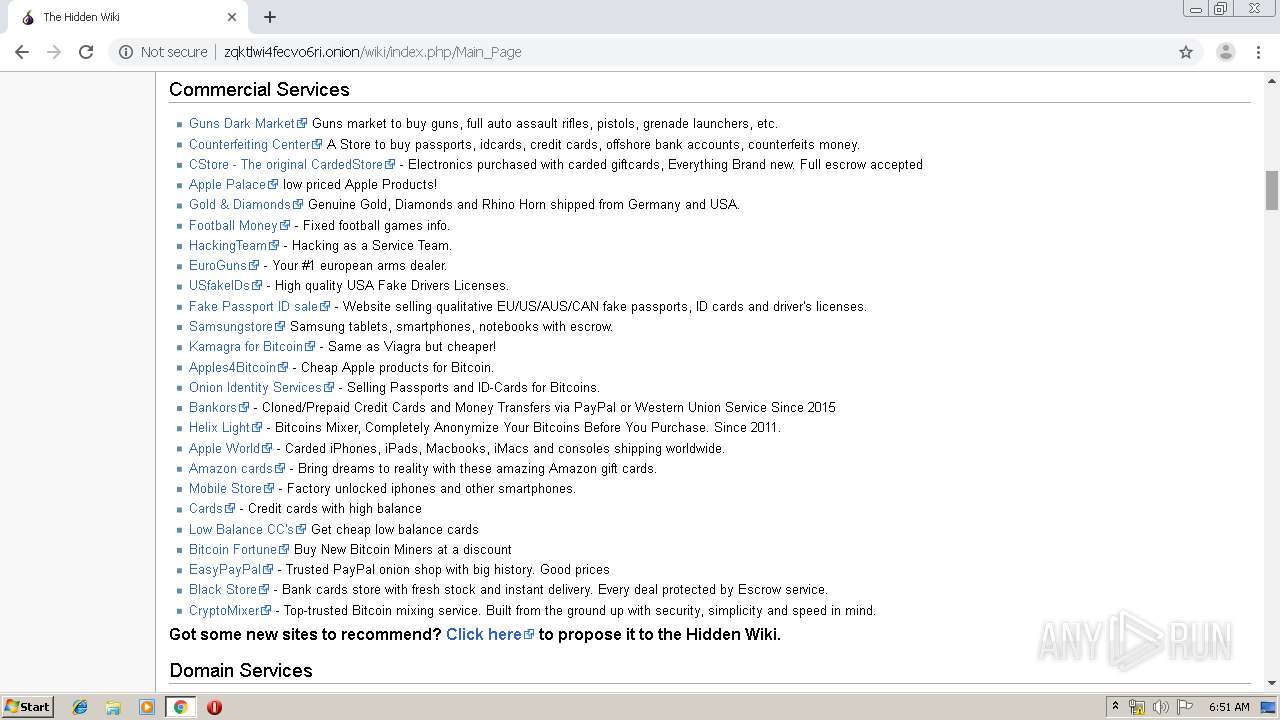1280x720 pixels.
Task: Open Apple Palace link
Action: tap(233, 184)
